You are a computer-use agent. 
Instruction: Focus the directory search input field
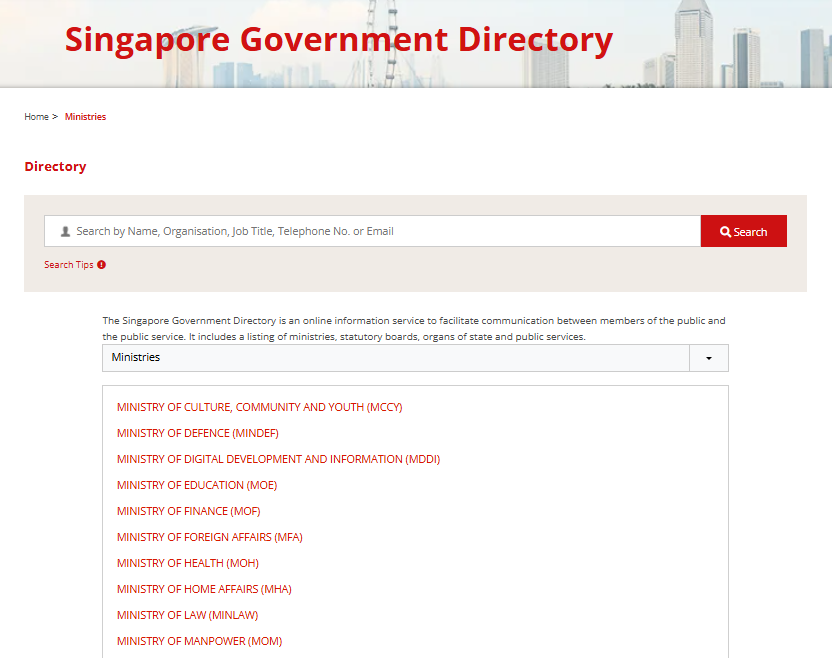[372, 231]
